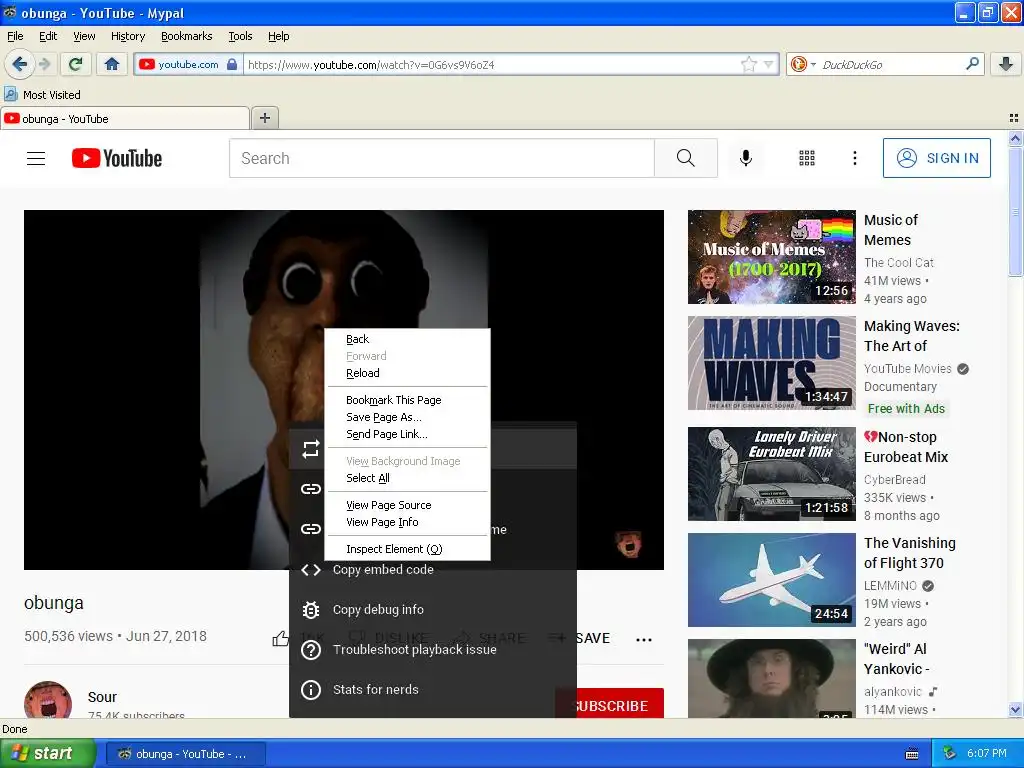Click the thumbs-up like icon

[281, 638]
